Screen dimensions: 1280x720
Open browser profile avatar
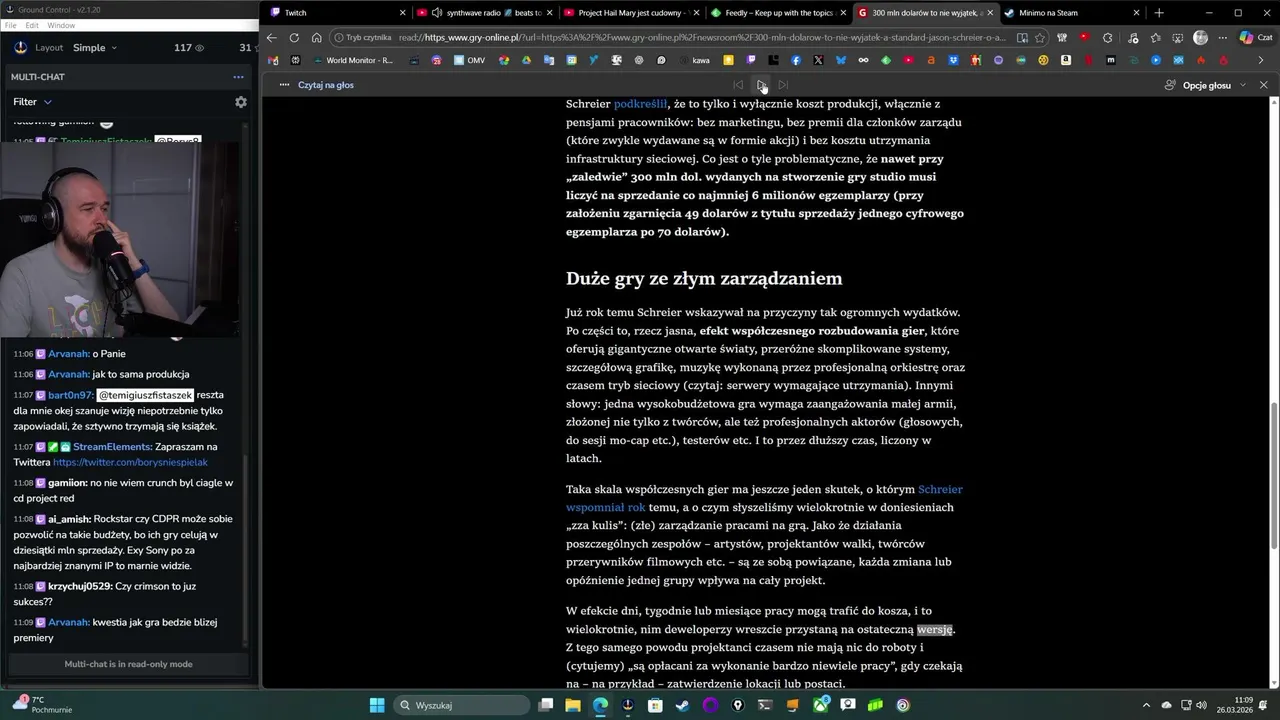[x=1200, y=38]
